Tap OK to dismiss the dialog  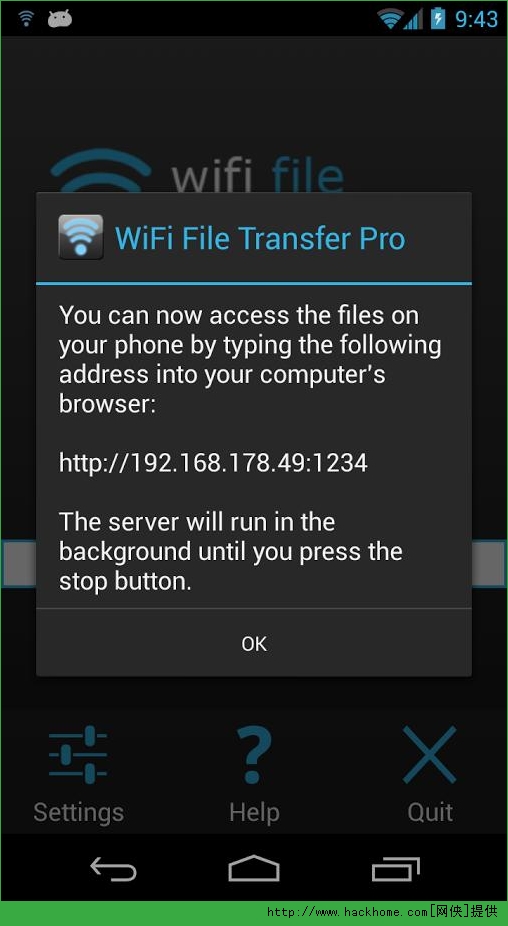[254, 643]
